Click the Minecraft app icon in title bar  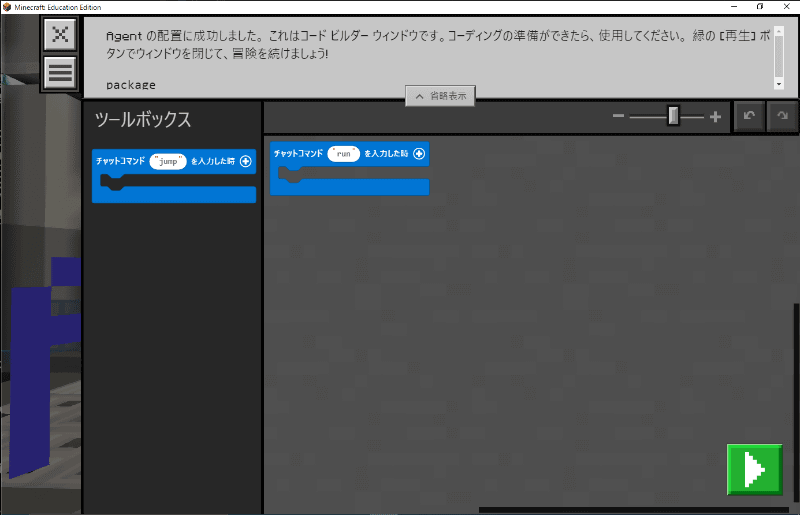tap(7, 7)
